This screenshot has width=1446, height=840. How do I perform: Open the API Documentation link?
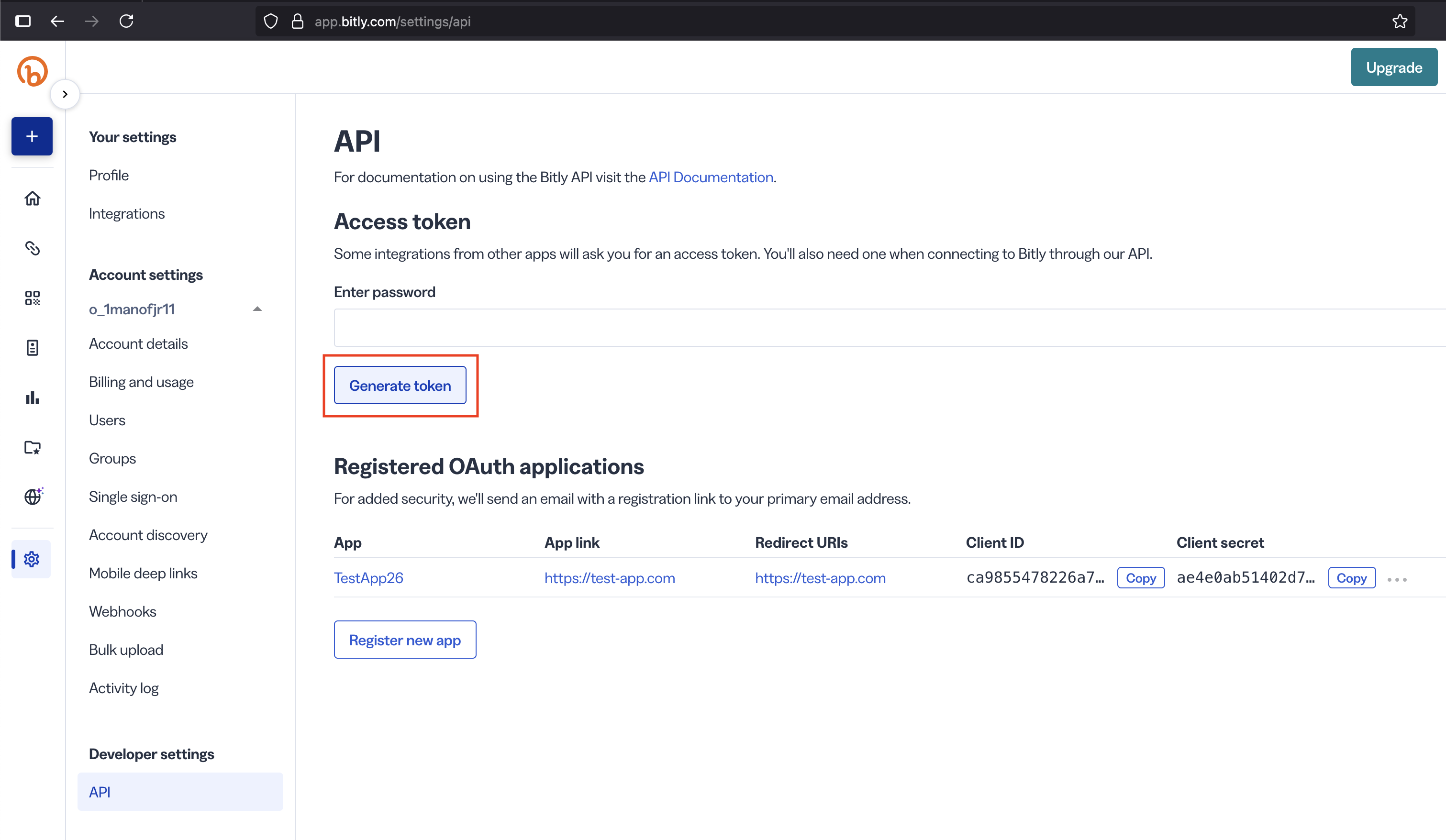tap(711, 177)
